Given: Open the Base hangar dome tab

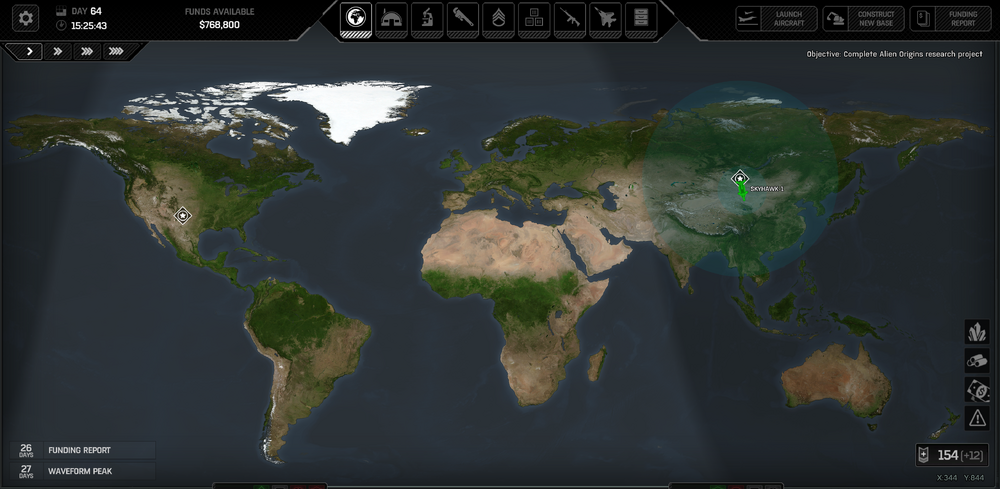Looking at the screenshot, I should coord(391,17).
